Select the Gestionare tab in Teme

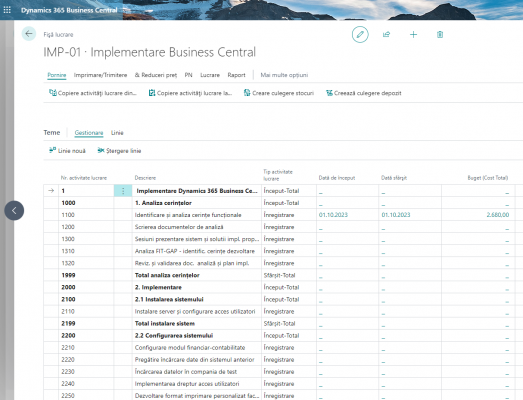pyautogui.click(x=89, y=133)
